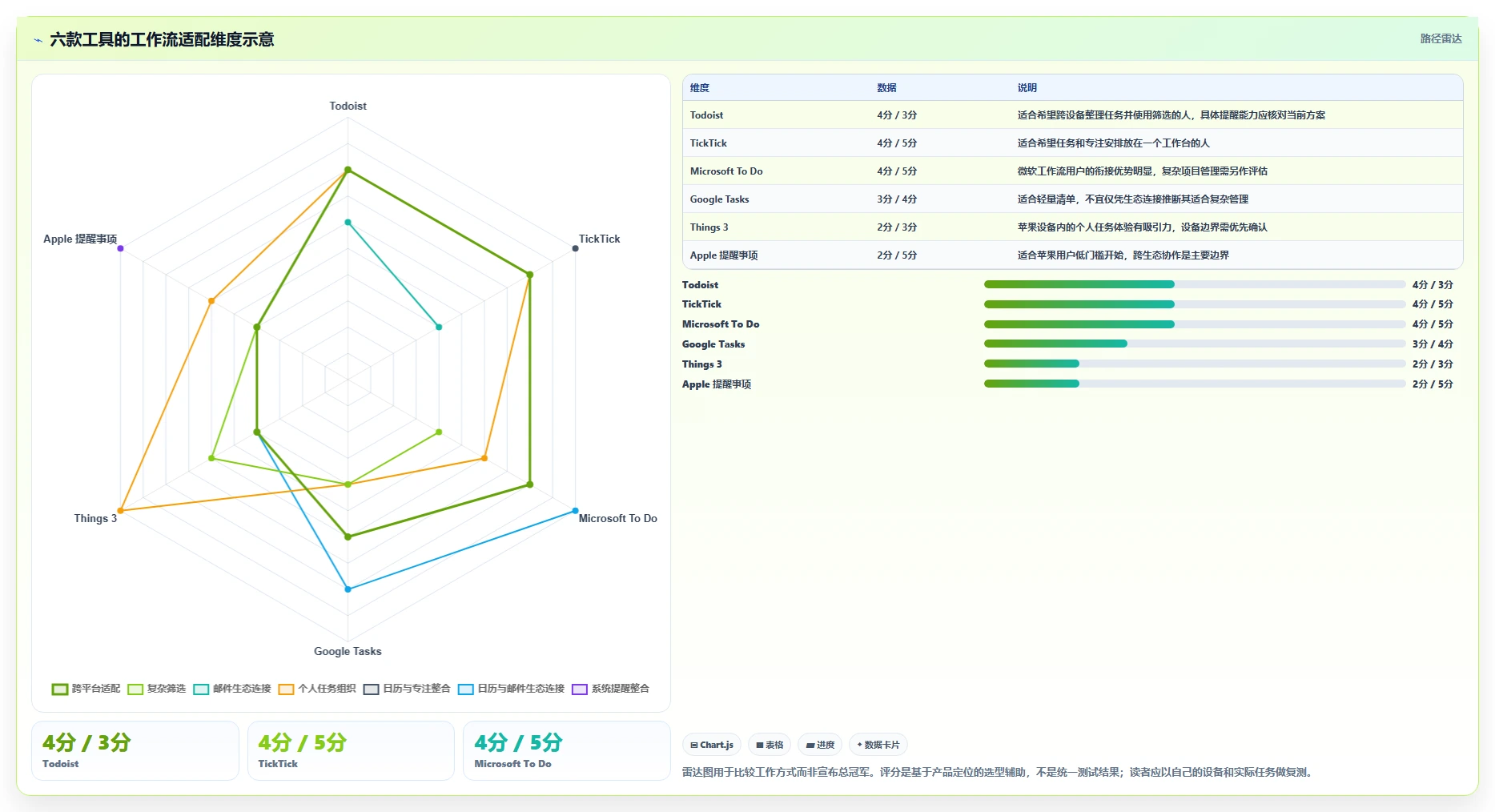Click the Apple 提醒事项 progress bar
This screenshot has width=1495, height=812.
point(1195,384)
